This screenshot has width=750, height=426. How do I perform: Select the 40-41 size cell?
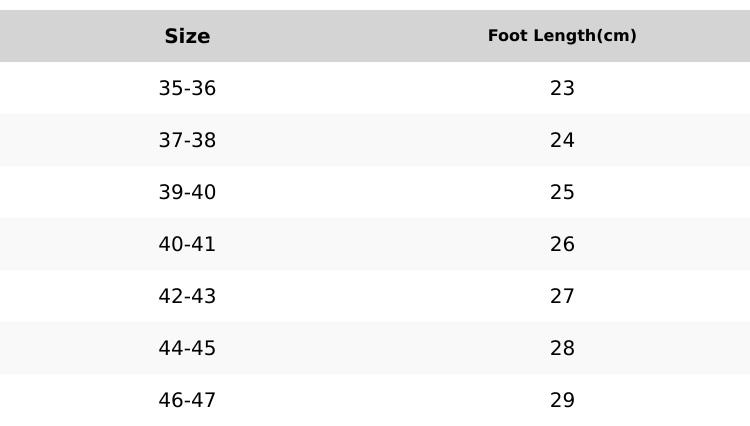(x=187, y=244)
